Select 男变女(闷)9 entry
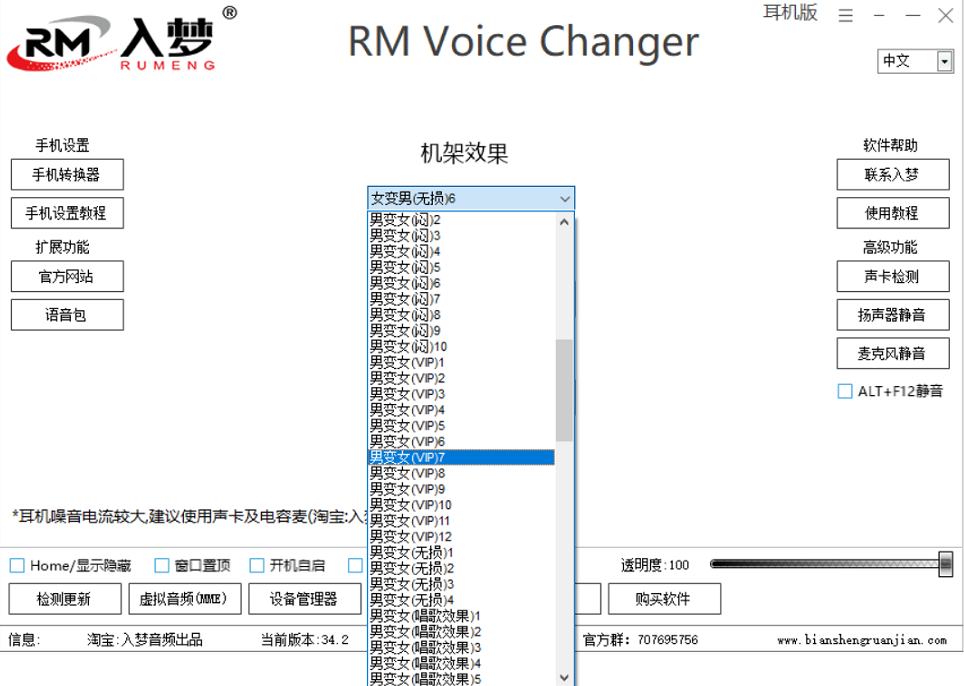 462,331
